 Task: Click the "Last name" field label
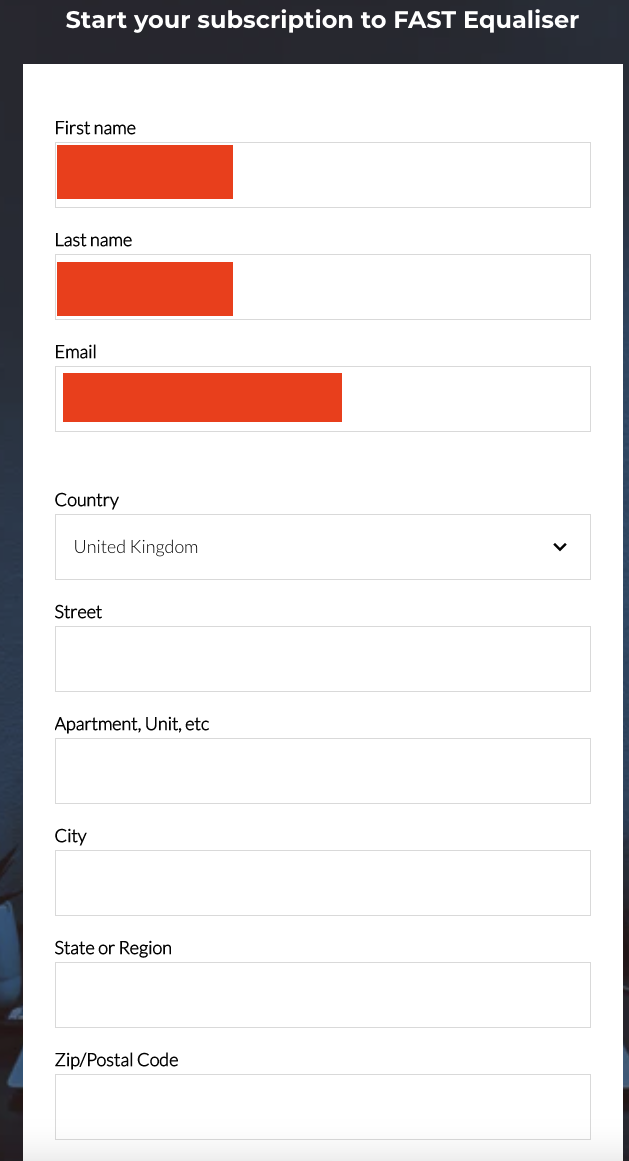click(93, 240)
